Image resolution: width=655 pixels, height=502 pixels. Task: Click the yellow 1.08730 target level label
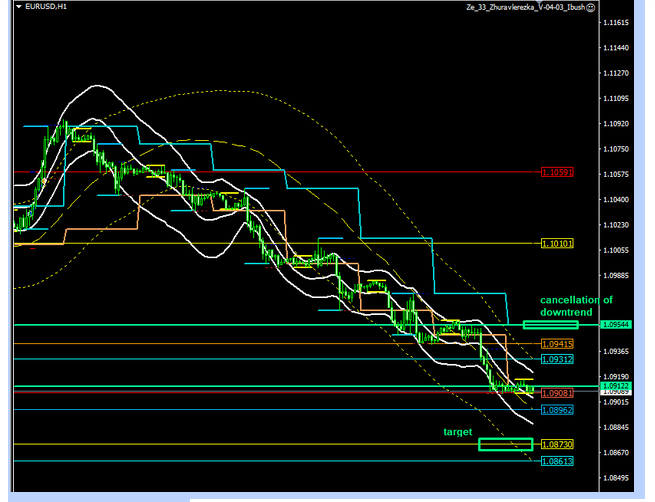(556, 444)
